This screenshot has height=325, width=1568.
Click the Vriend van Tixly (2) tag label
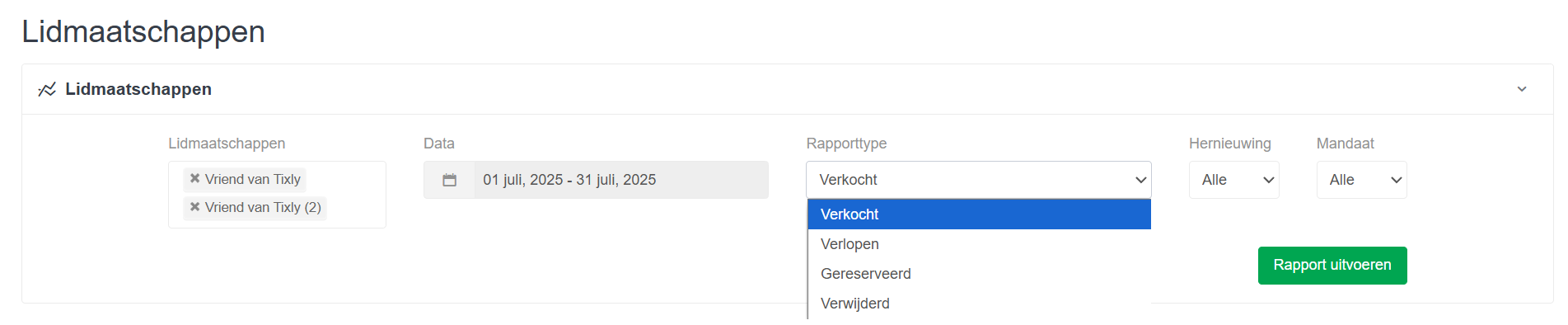click(x=263, y=207)
